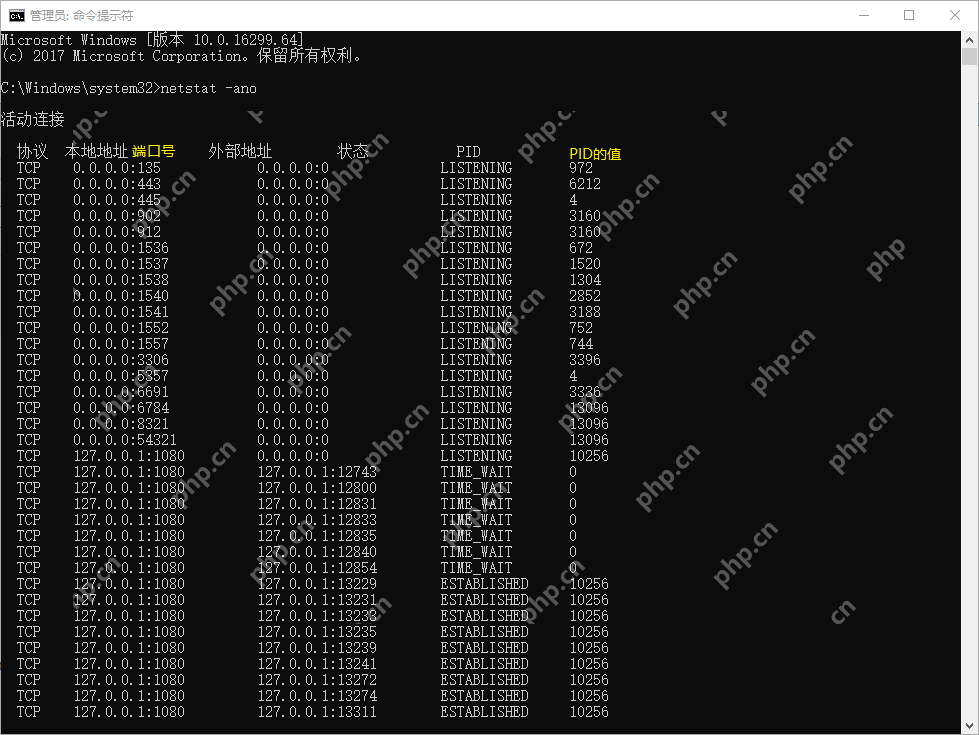Click the 活动连接 heading text
This screenshot has height=735, width=979.
coord(31,119)
